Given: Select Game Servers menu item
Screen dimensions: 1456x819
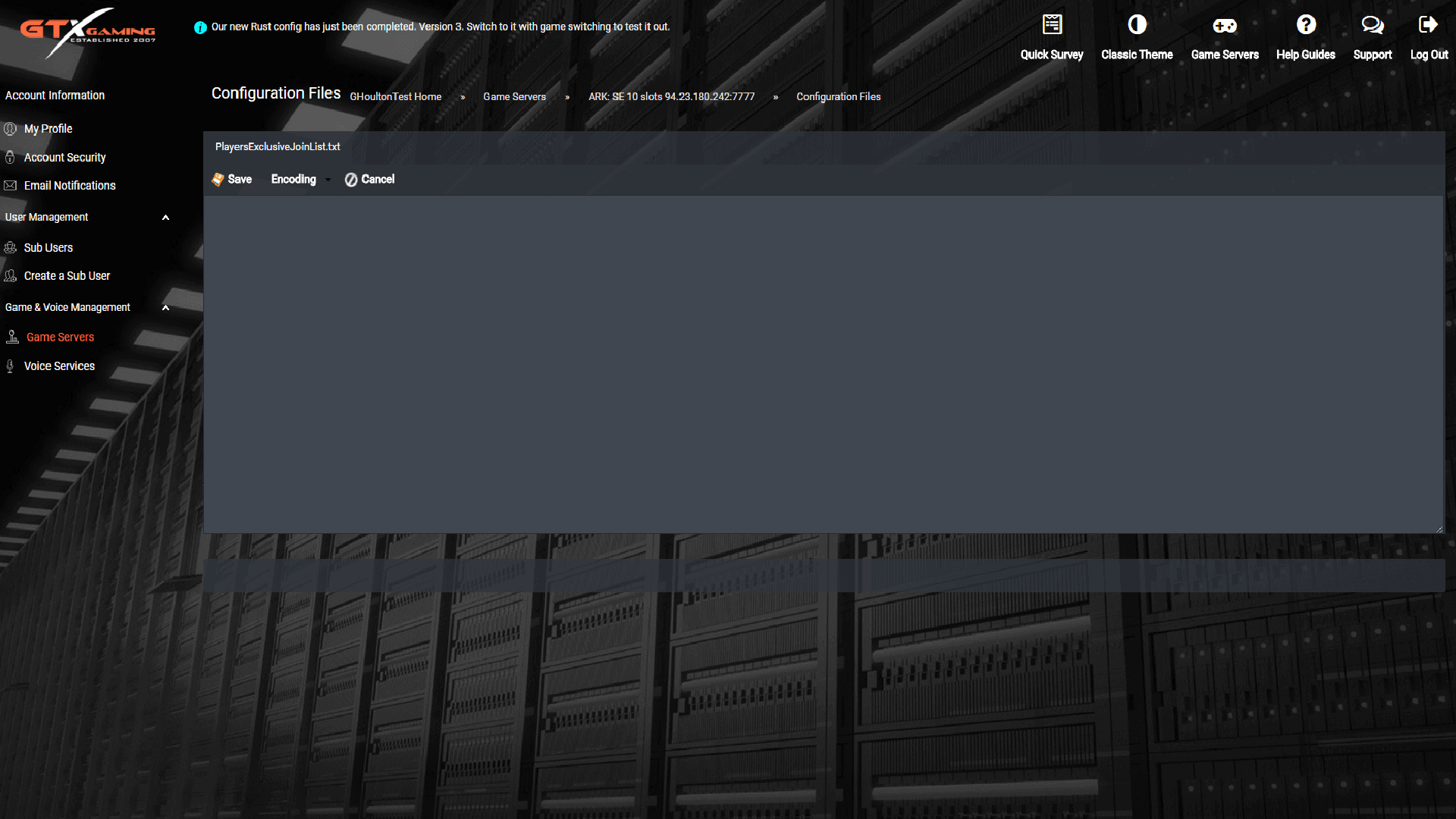Looking at the screenshot, I should click(60, 337).
